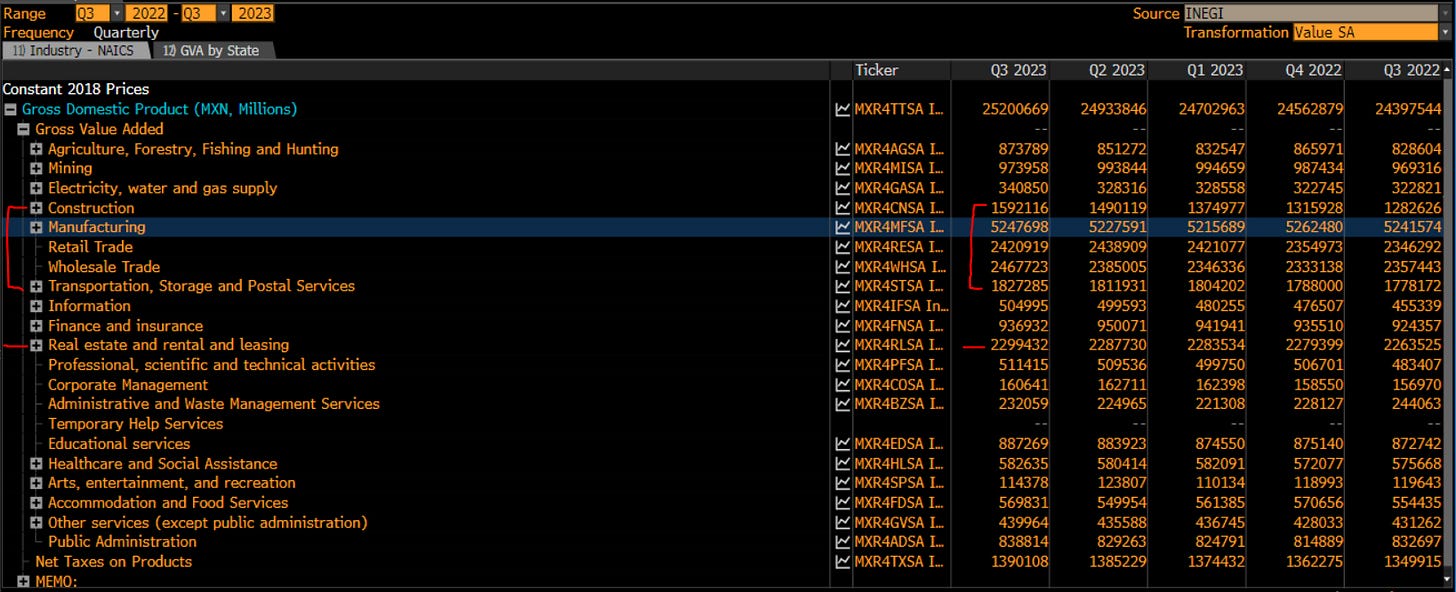The width and height of the screenshot is (1456, 592).
Task: Open chart icon for Corporate Management row
Action: click(842, 385)
